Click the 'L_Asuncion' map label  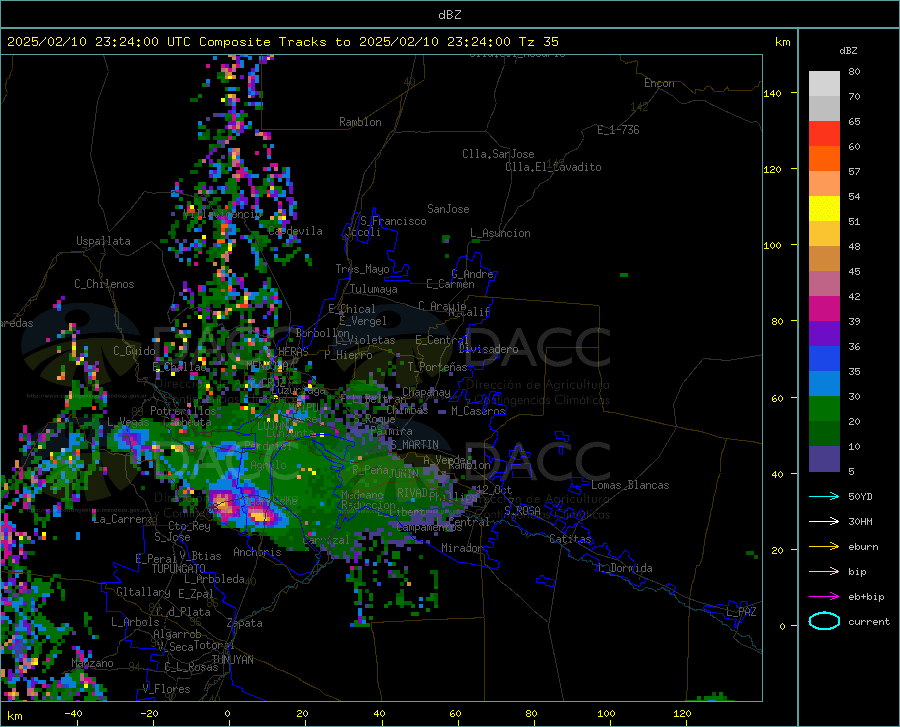(500, 233)
